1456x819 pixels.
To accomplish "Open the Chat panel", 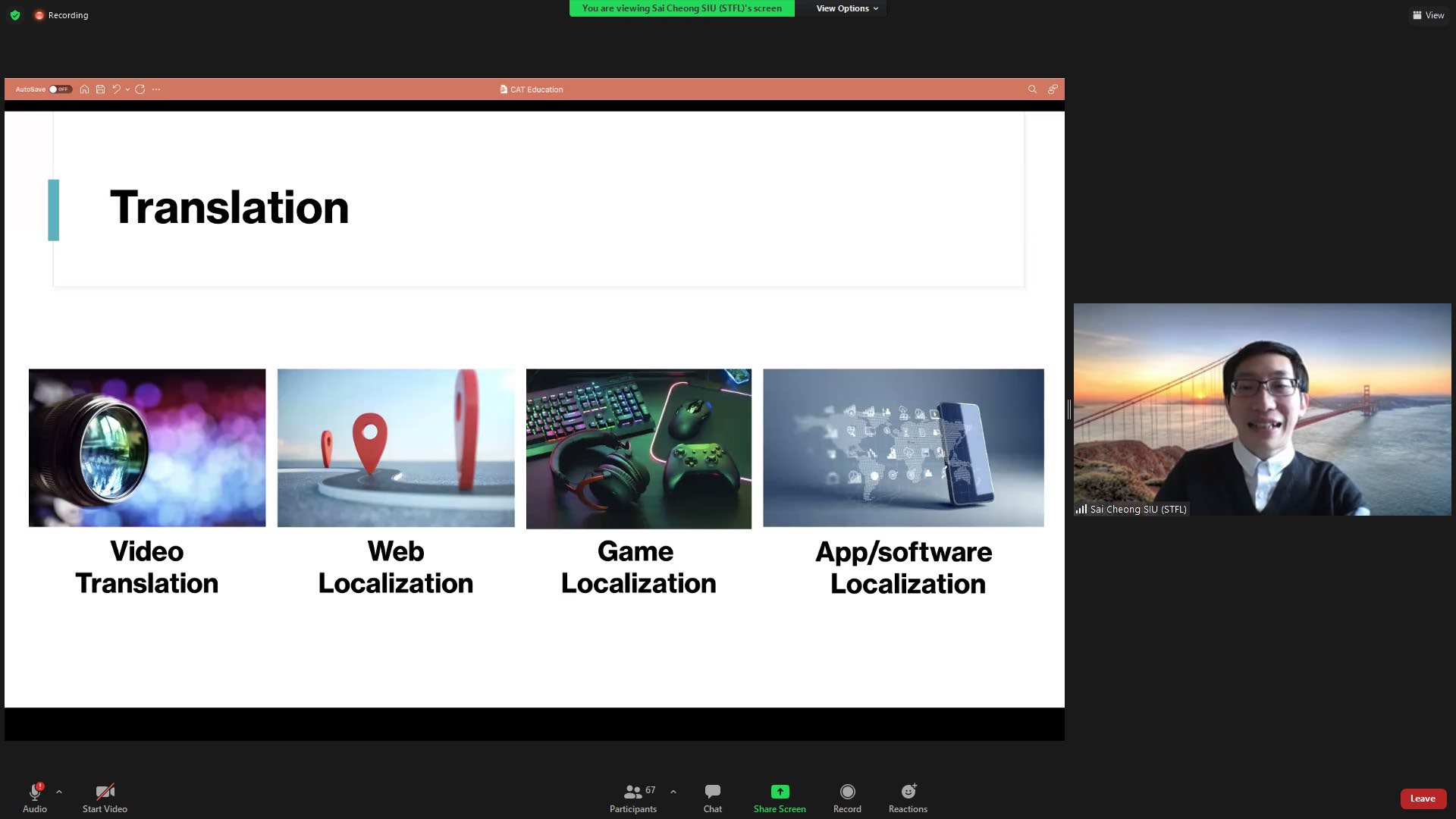I will pyautogui.click(x=713, y=798).
